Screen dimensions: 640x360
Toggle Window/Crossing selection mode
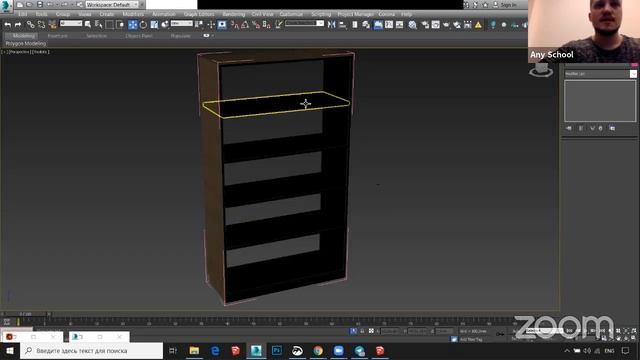(120, 25)
